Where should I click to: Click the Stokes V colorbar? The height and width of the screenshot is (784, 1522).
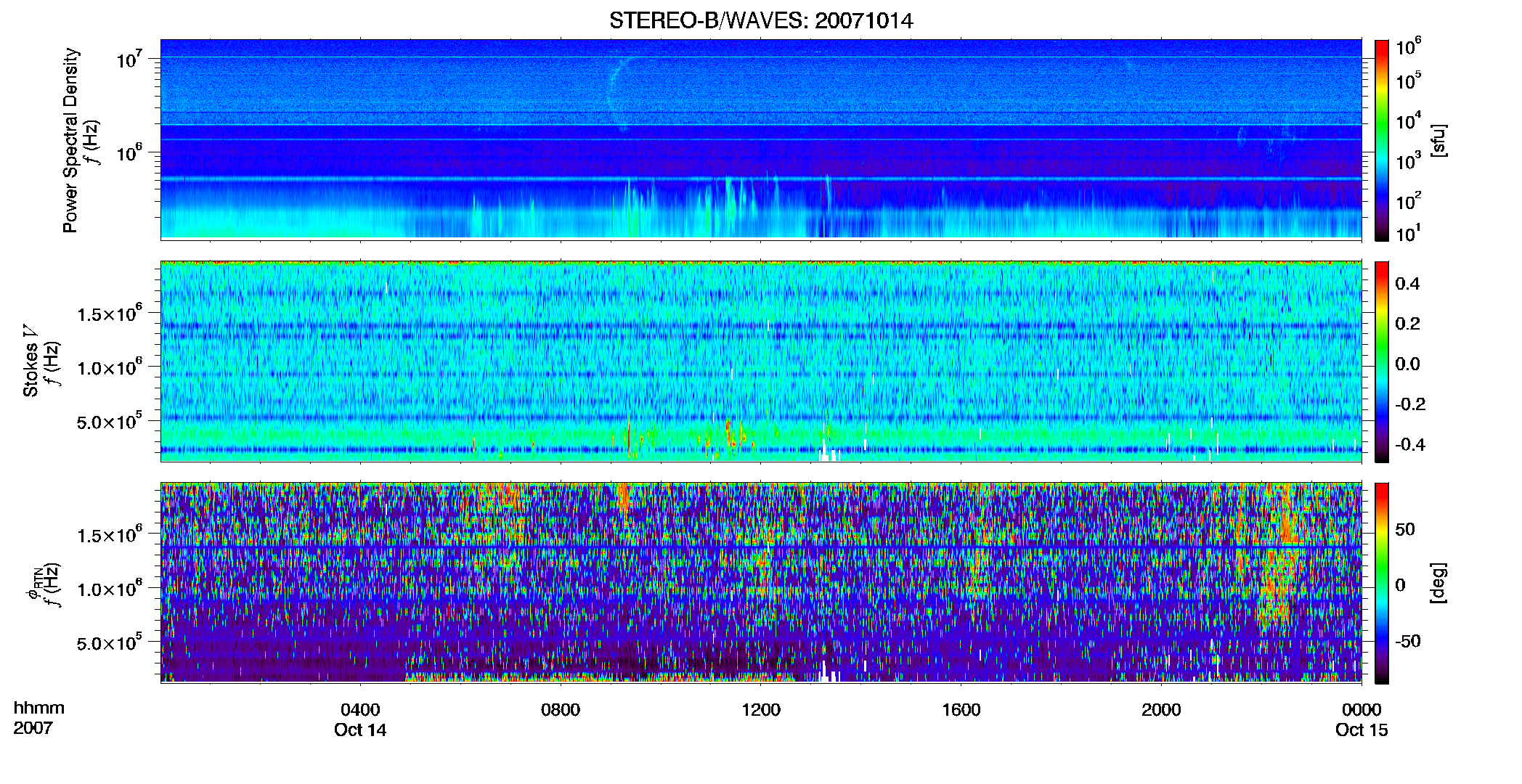1382,362
